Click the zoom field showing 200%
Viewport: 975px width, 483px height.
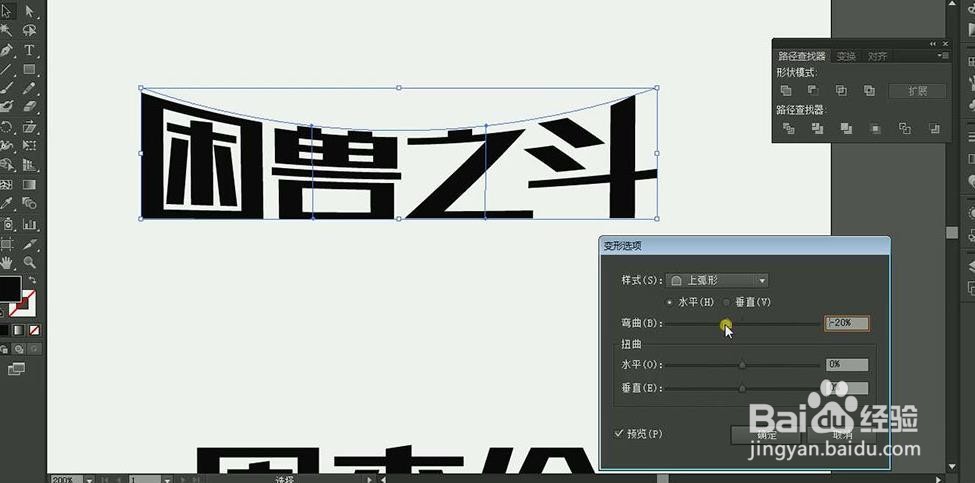pyautogui.click(x=65, y=479)
